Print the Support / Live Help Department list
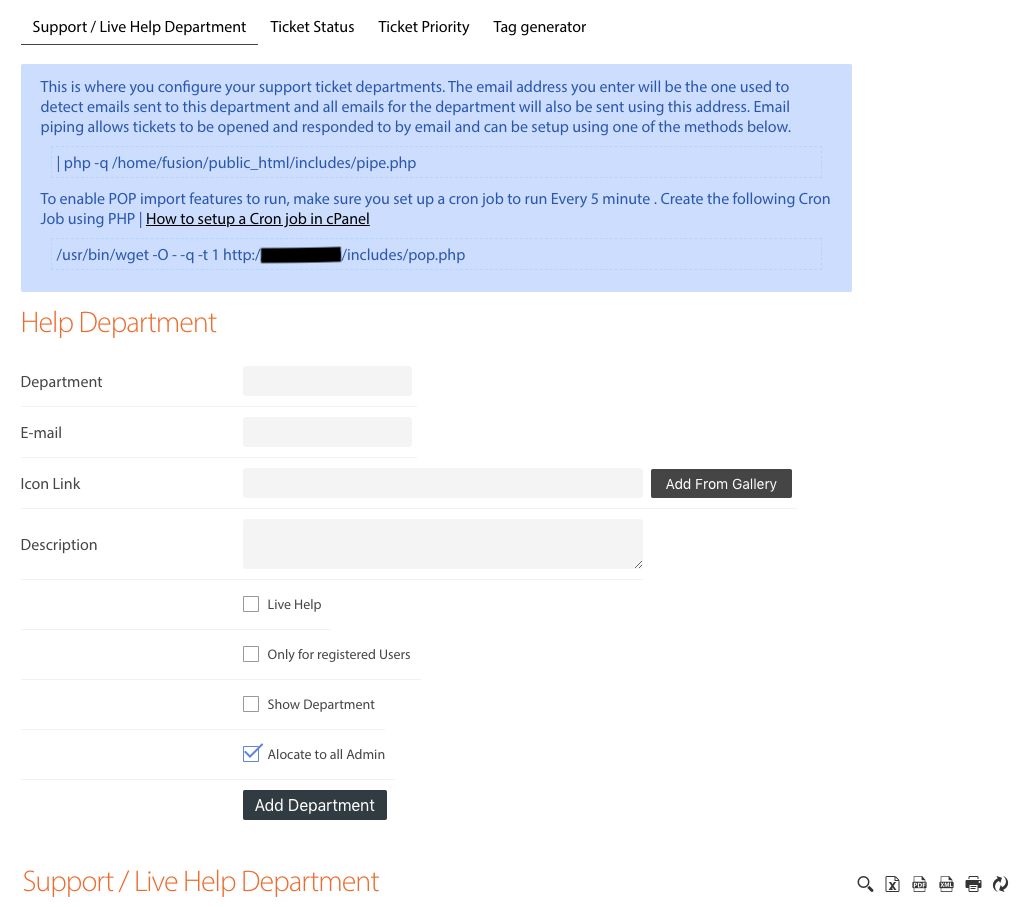The image size is (1027, 907). pos(973,884)
